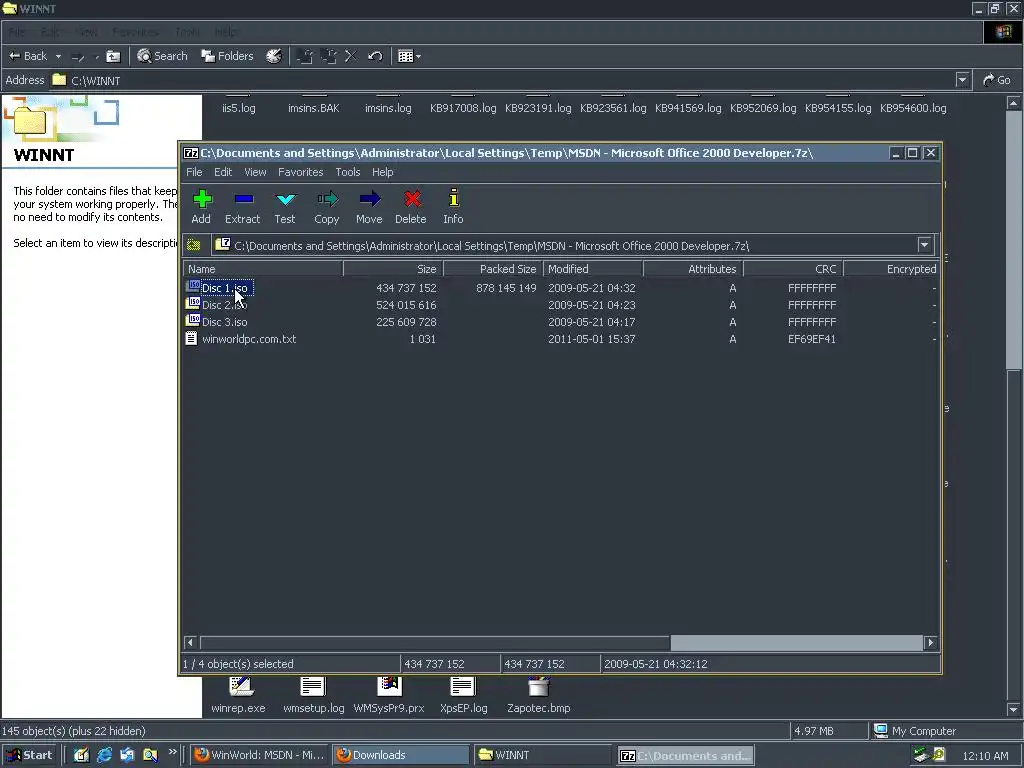Select Disc 1.iso in the archive list
Image resolution: width=1024 pixels, height=768 pixels.
coord(225,288)
